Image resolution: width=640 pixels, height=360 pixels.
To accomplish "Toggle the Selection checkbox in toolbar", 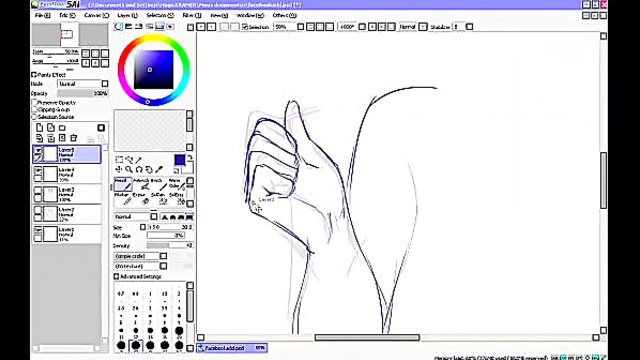I will coord(245,27).
